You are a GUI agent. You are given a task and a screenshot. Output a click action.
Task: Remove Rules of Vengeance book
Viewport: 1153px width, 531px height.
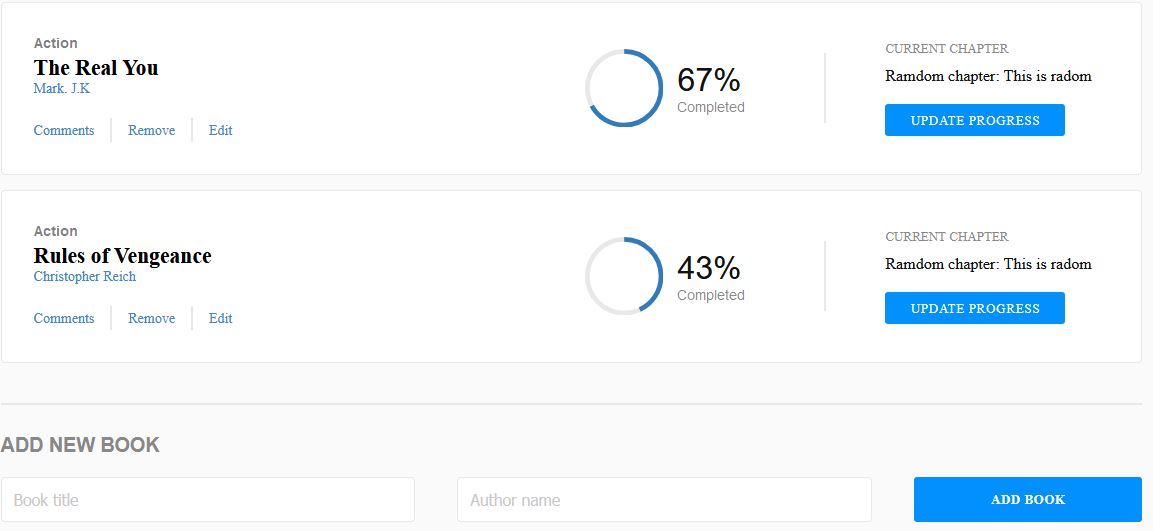click(151, 318)
